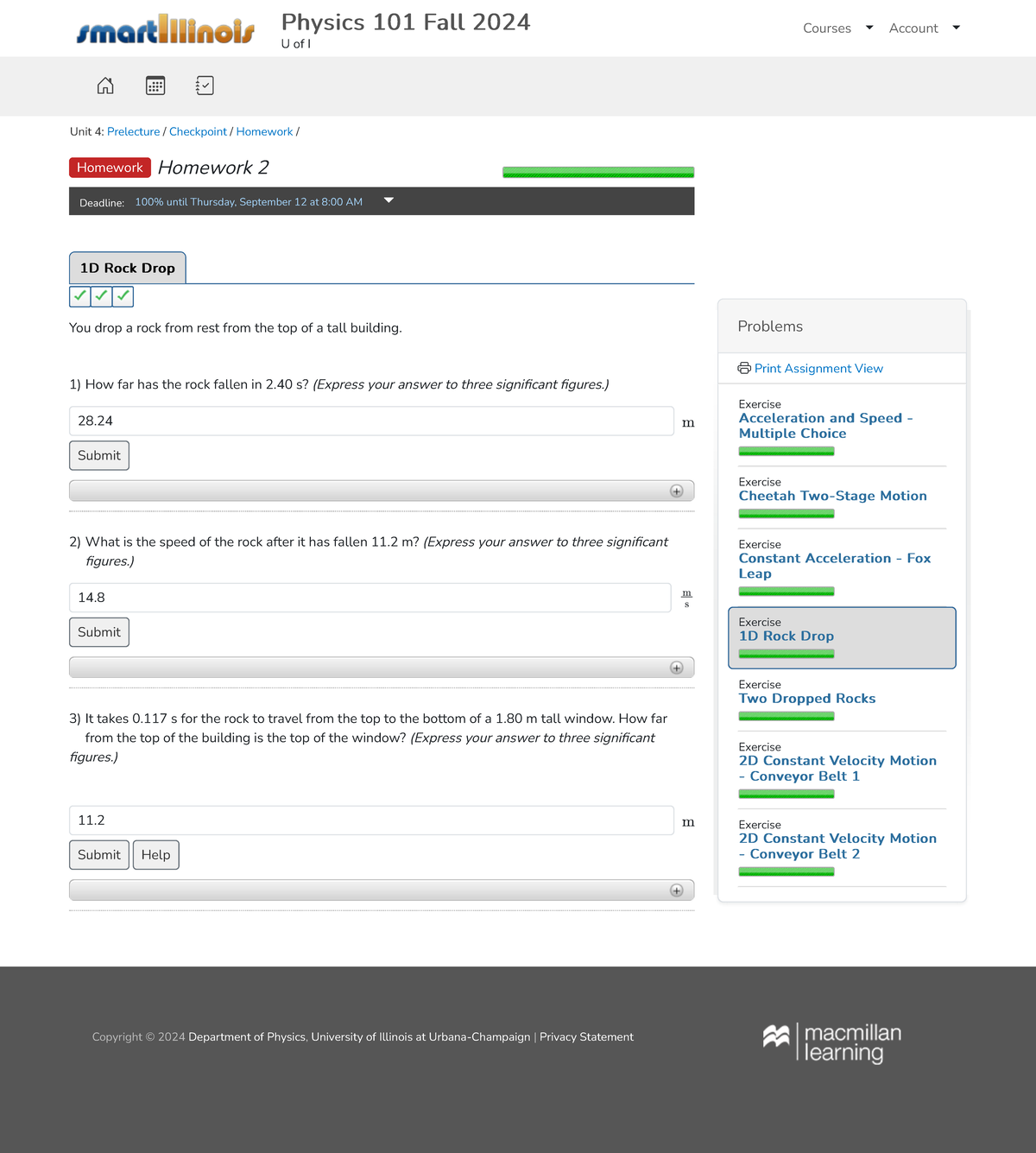
Task: Click the second green checkmark box
Action: [x=102, y=296]
